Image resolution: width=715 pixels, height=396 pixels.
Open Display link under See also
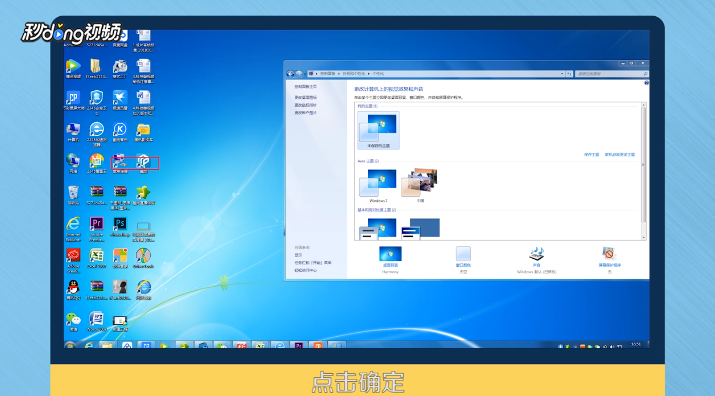(298, 255)
